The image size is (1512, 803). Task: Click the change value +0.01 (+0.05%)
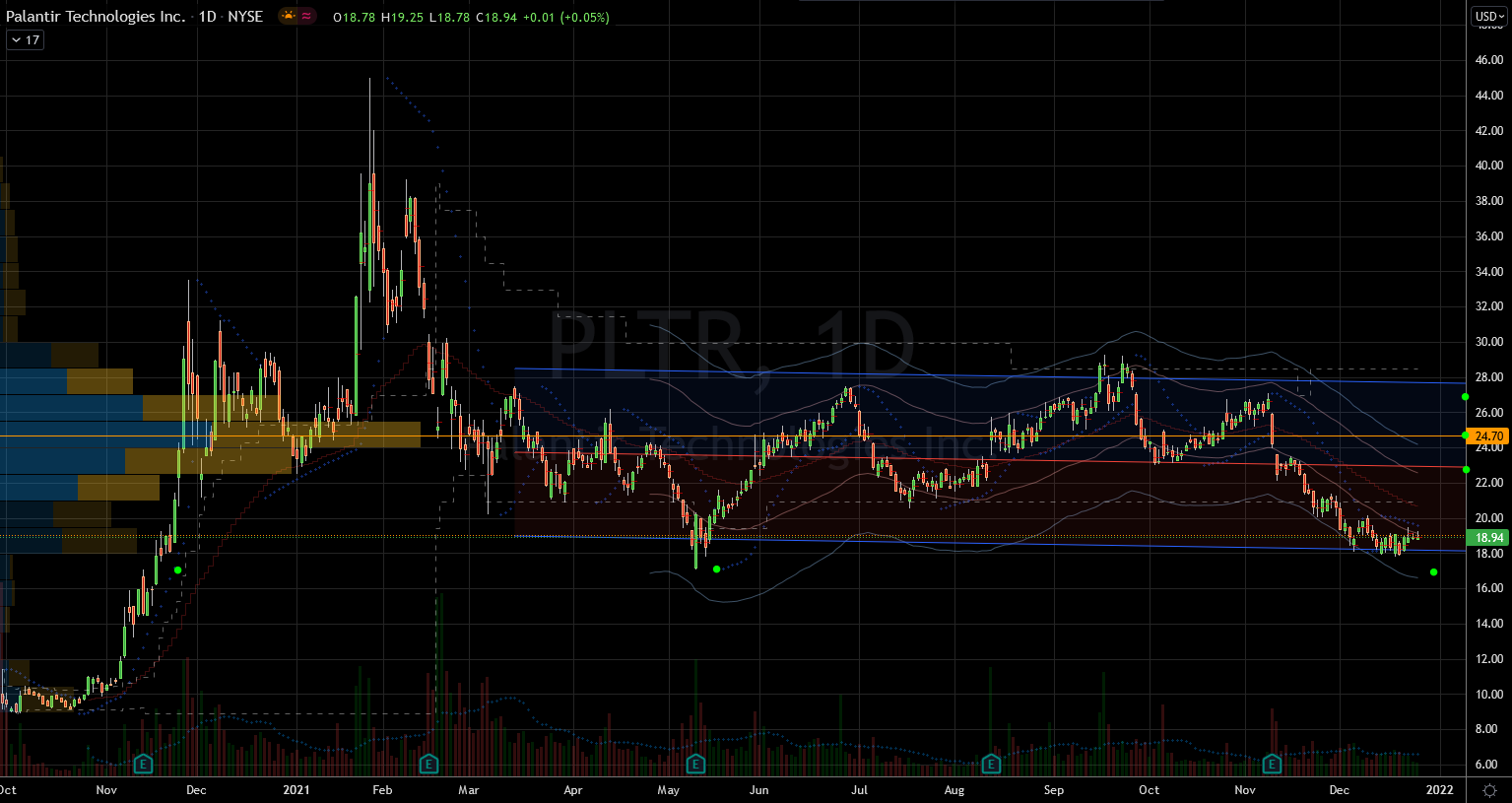(x=565, y=18)
